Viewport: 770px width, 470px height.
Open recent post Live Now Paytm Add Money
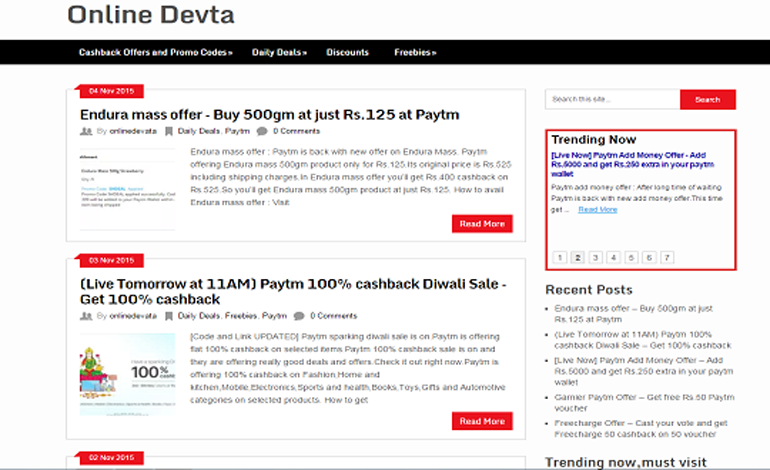(x=644, y=371)
